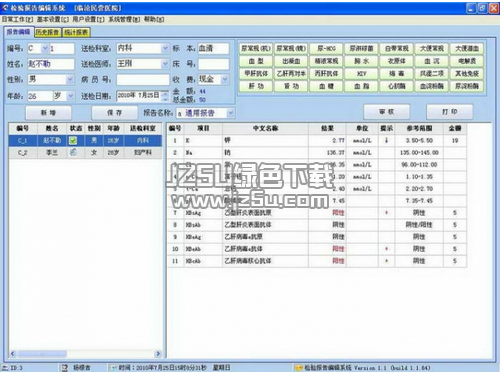Open the 收费 dropdown showing 现金
500x373 pixels.
(225, 79)
